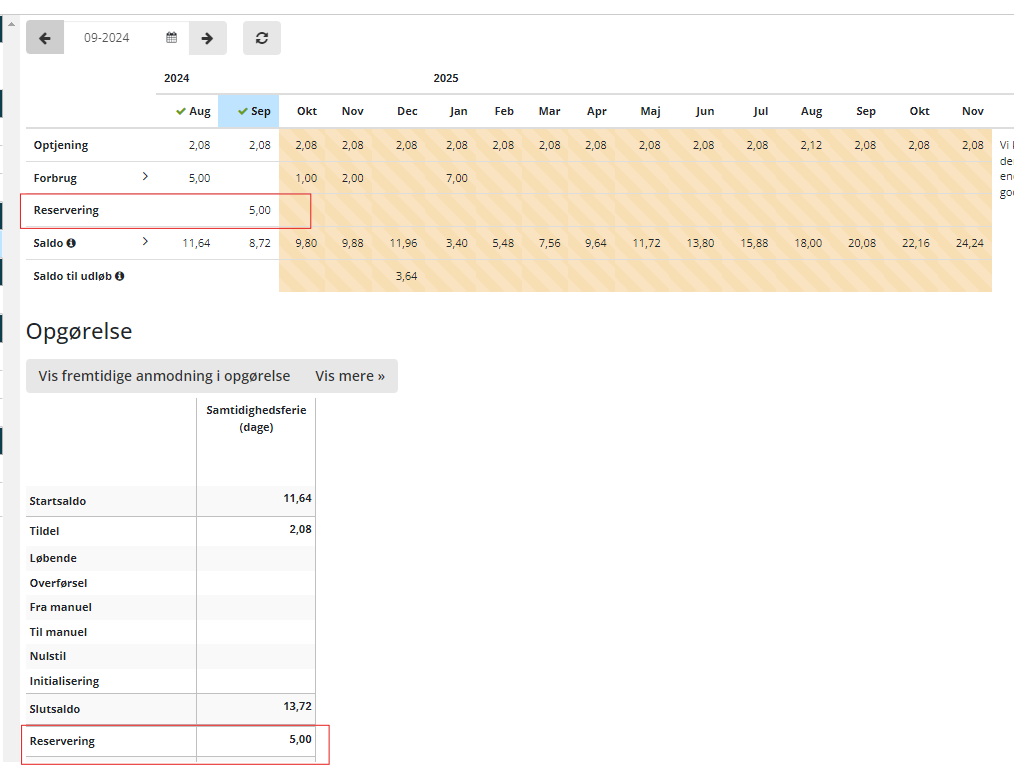Click Saldo til udløb value 3,64
The width and height of the screenshot is (1014, 765).
click(406, 276)
